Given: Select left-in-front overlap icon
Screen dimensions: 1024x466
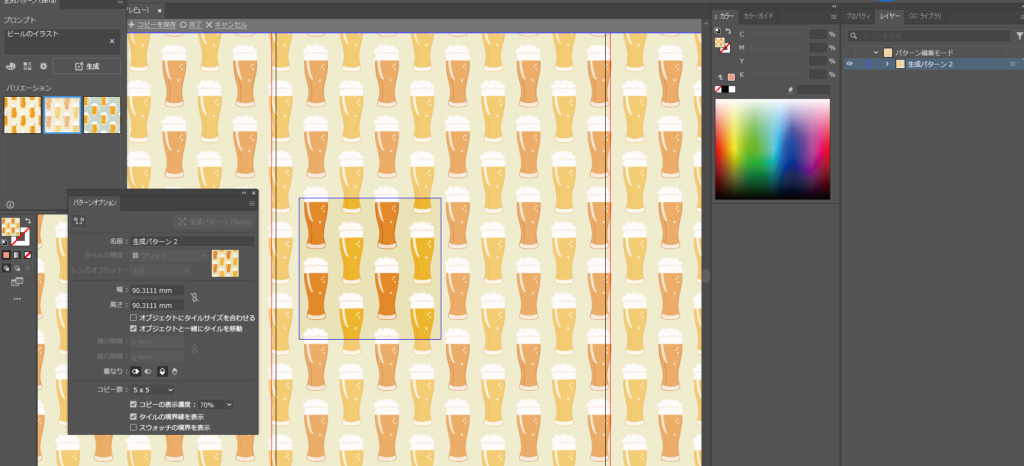Looking at the screenshot, I should click(x=137, y=371).
